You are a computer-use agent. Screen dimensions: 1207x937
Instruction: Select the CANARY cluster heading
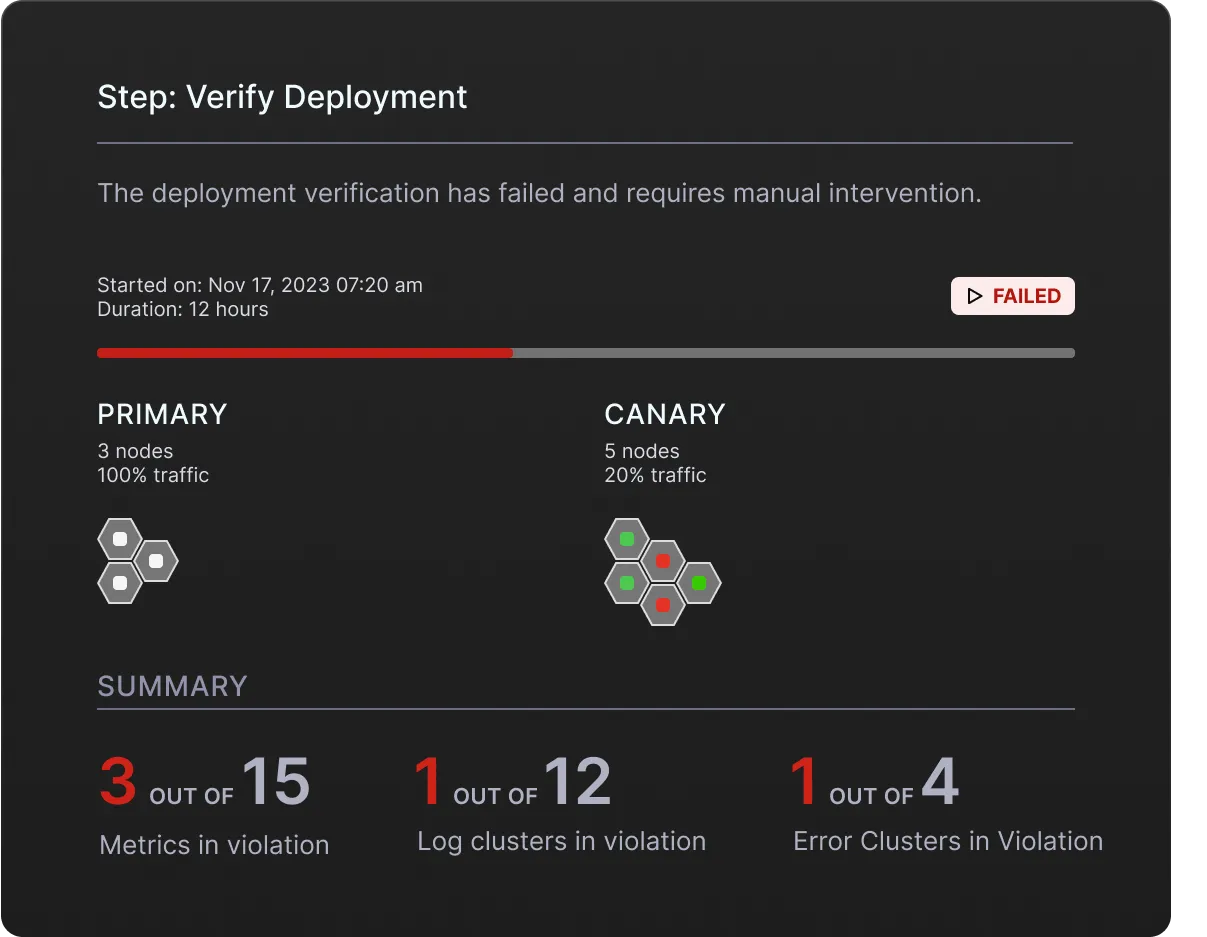click(x=664, y=414)
